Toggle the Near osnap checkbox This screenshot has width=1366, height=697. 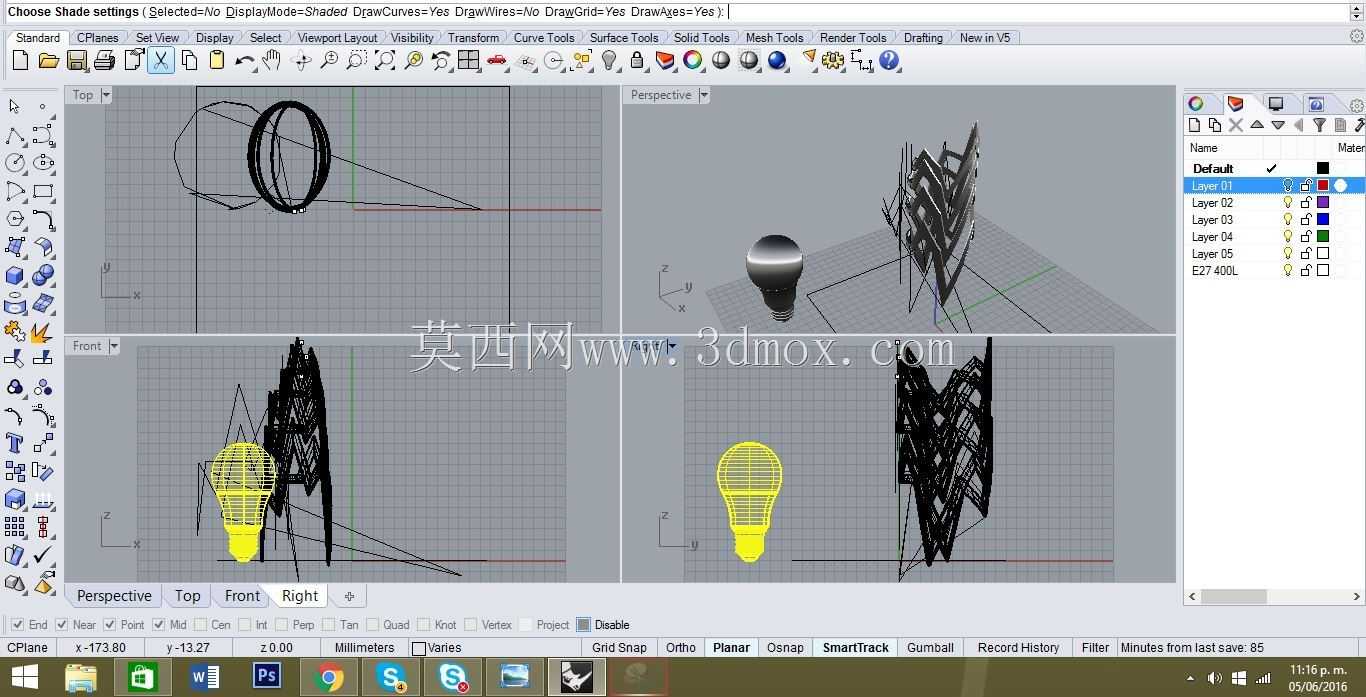[62, 625]
